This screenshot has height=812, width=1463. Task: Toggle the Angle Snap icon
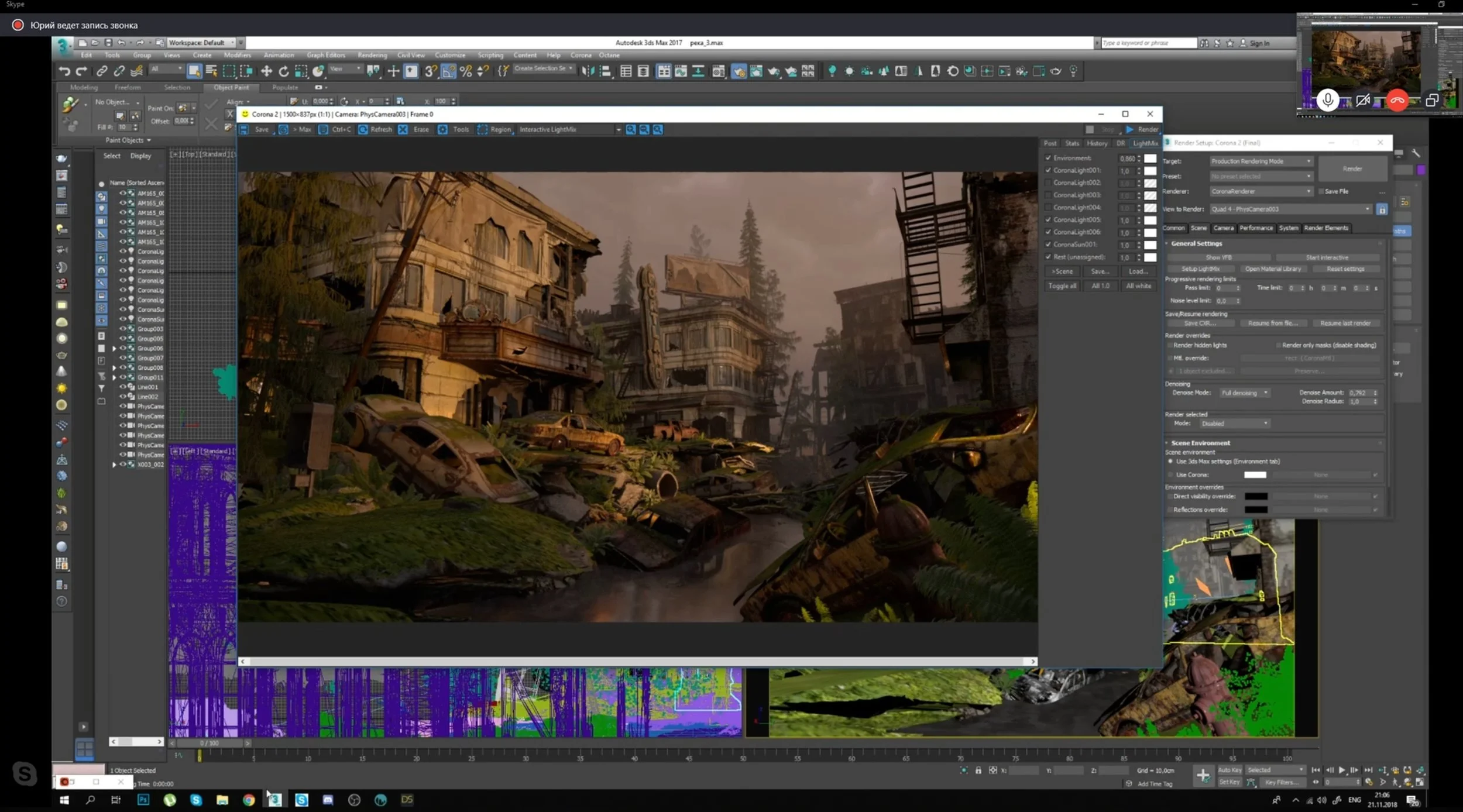click(x=448, y=71)
